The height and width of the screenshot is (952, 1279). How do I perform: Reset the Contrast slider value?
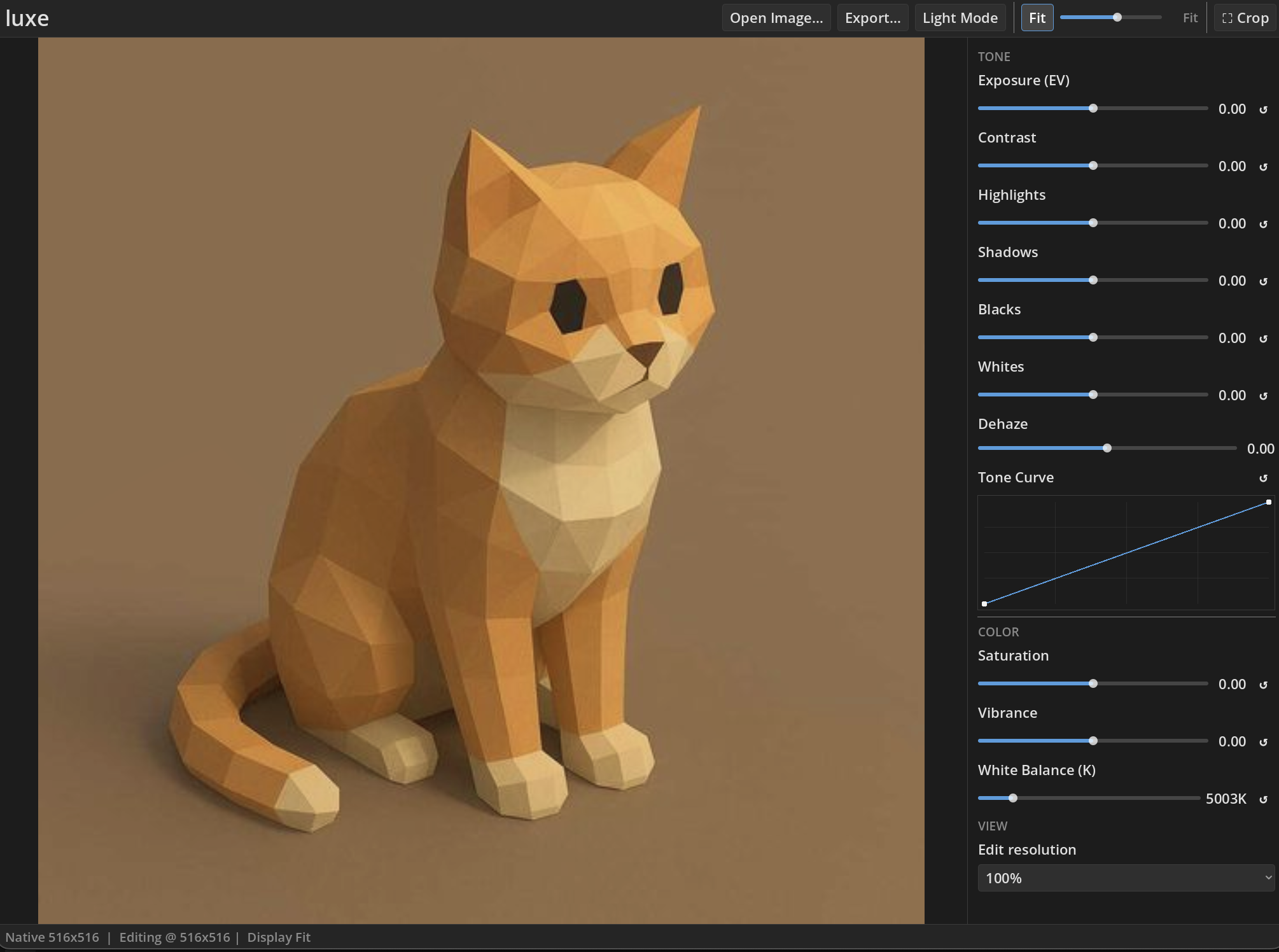pos(1264,167)
